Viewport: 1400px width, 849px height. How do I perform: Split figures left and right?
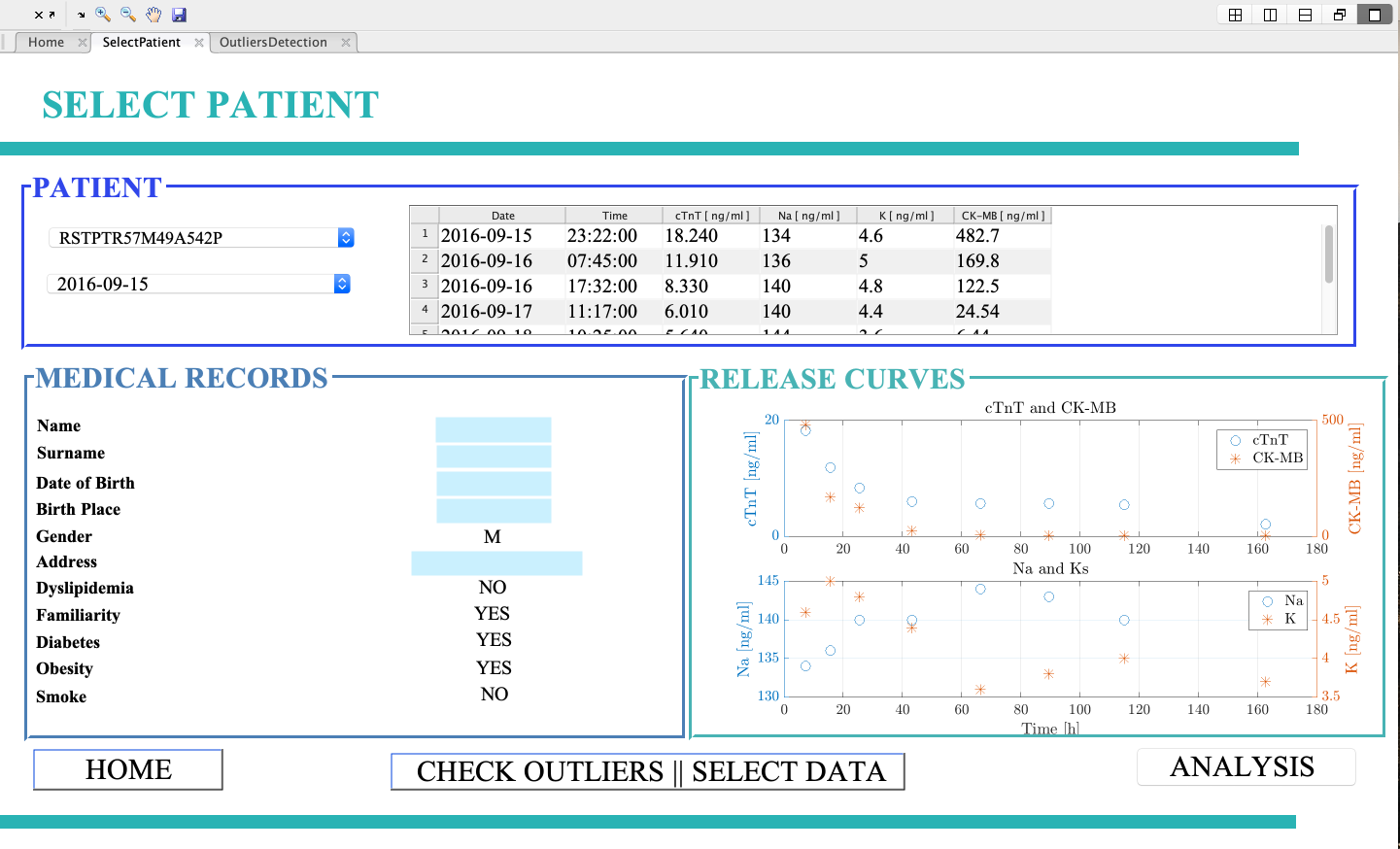(1270, 15)
